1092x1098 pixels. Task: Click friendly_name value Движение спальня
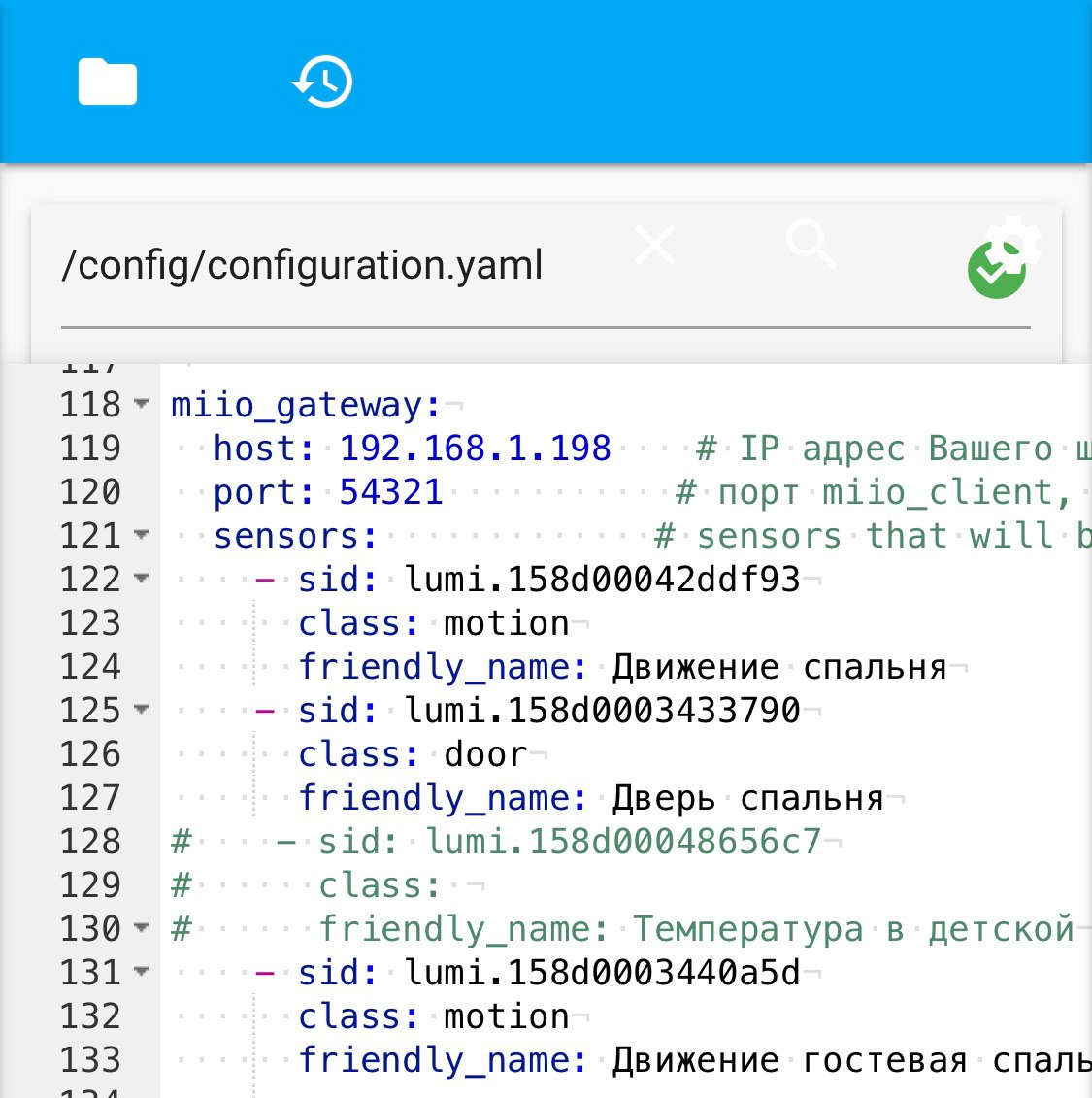click(779, 667)
